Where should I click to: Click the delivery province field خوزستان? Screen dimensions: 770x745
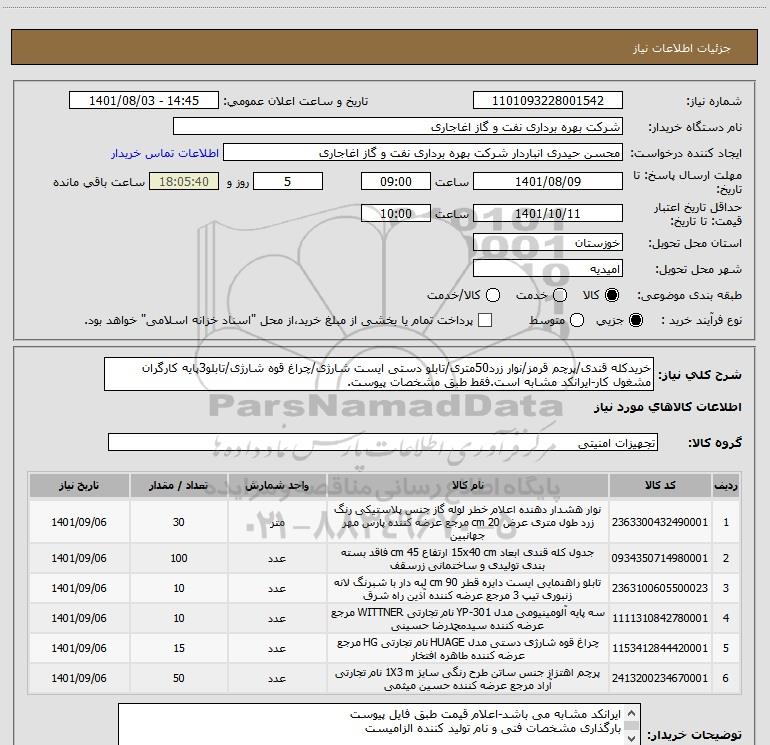(x=548, y=243)
